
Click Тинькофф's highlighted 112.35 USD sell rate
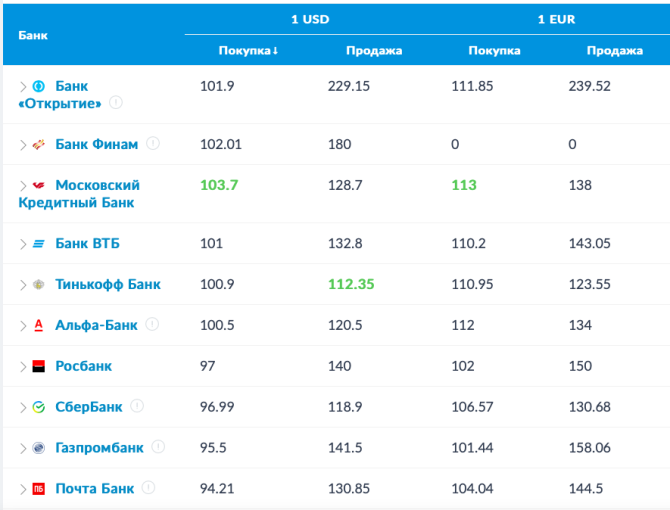tap(350, 284)
